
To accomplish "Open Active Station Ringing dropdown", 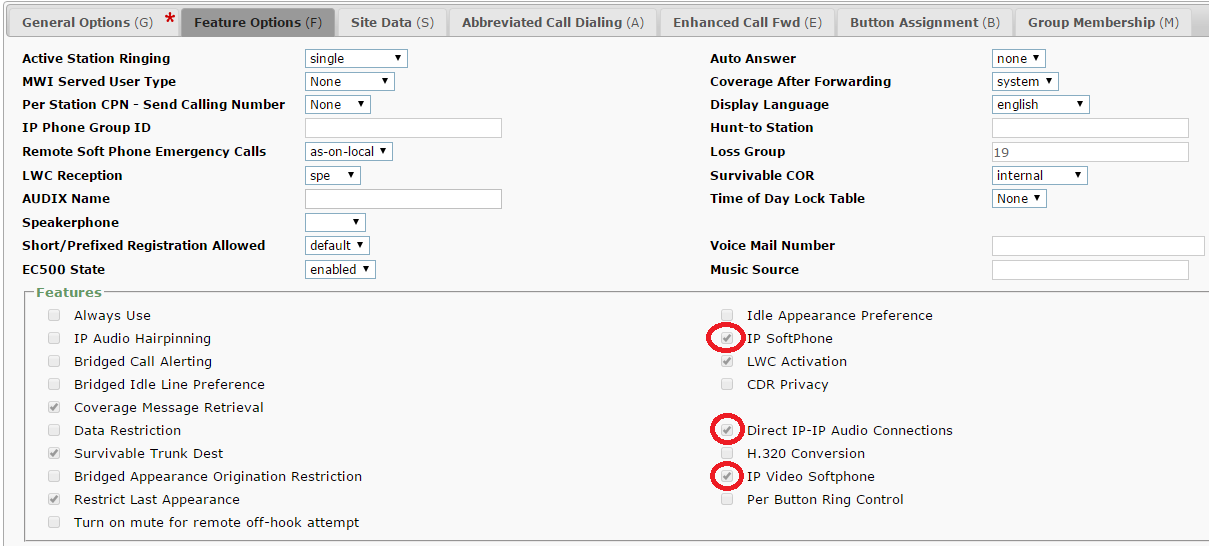I will point(356,59).
